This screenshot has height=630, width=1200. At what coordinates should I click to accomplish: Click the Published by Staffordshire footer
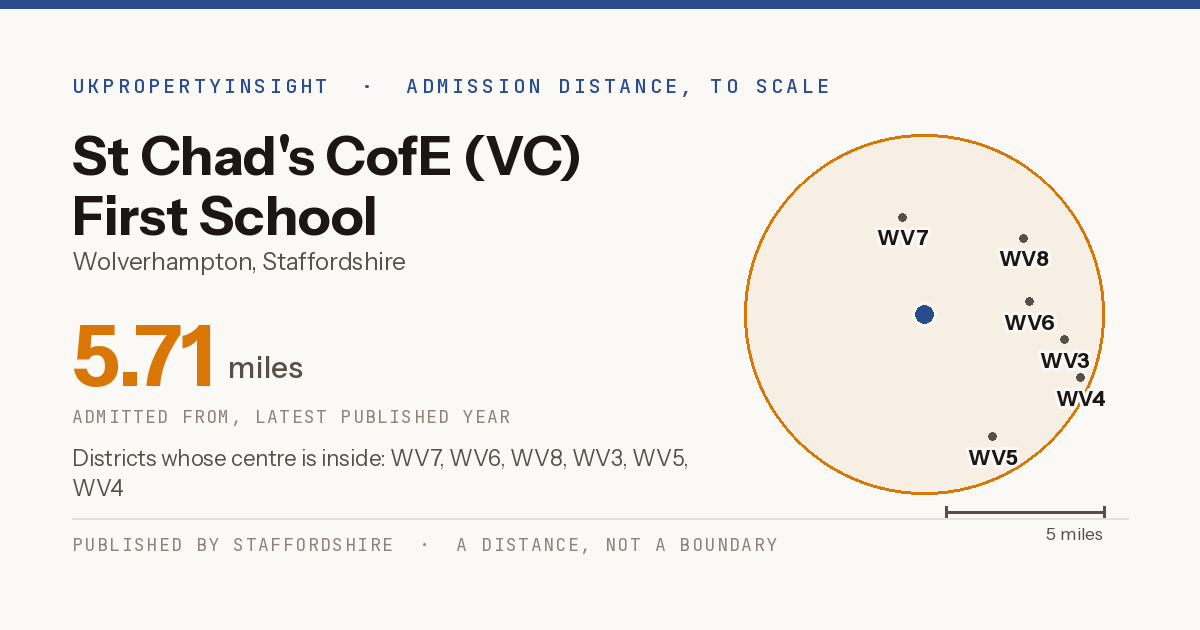pyautogui.click(x=233, y=545)
